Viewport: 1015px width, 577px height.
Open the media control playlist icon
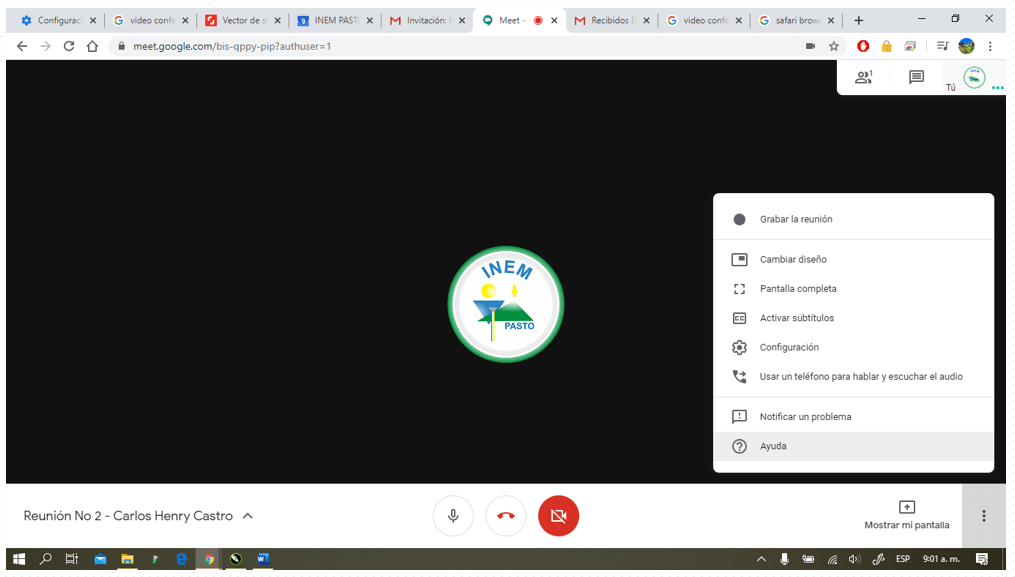[942, 46]
